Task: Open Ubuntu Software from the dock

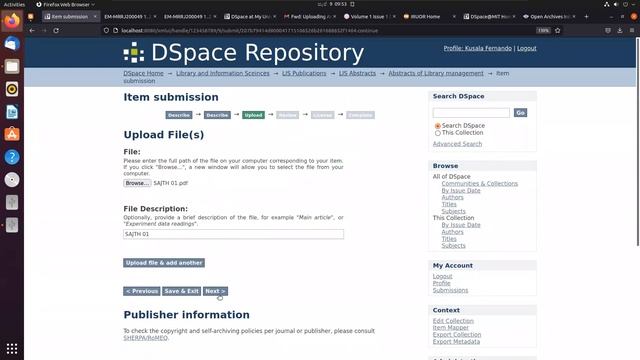Action: click(12, 134)
